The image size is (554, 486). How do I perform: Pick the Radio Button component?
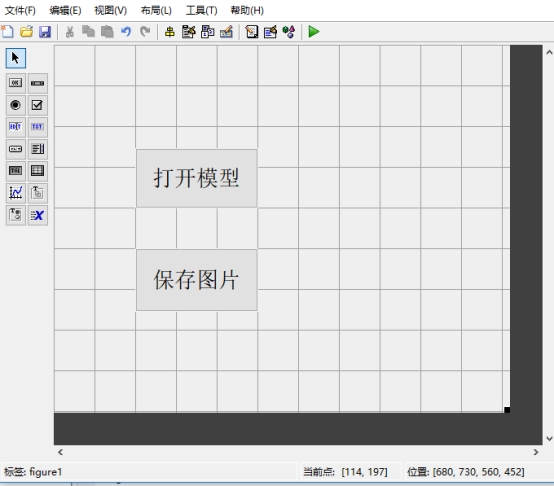pyautogui.click(x=16, y=105)
